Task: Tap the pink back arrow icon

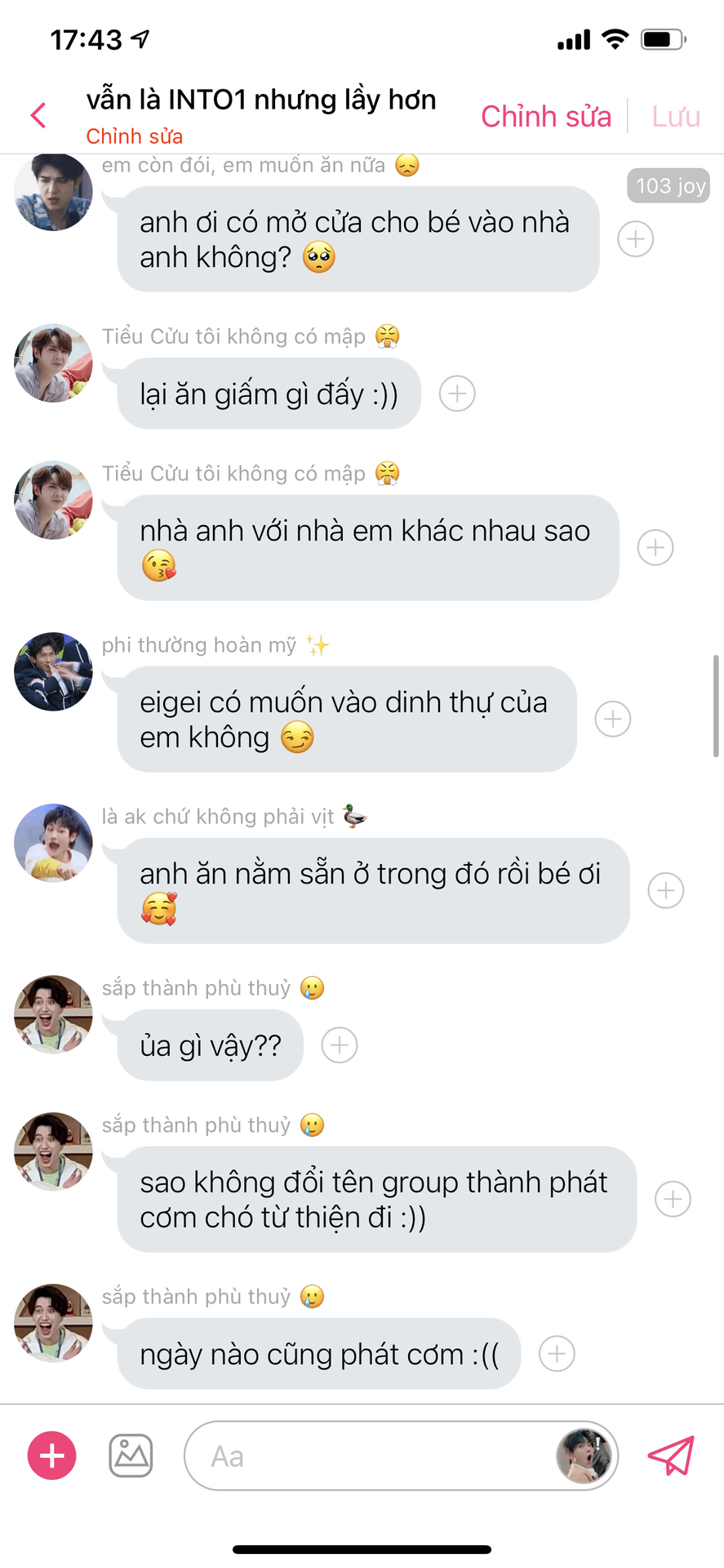Action: click(38, 115)
